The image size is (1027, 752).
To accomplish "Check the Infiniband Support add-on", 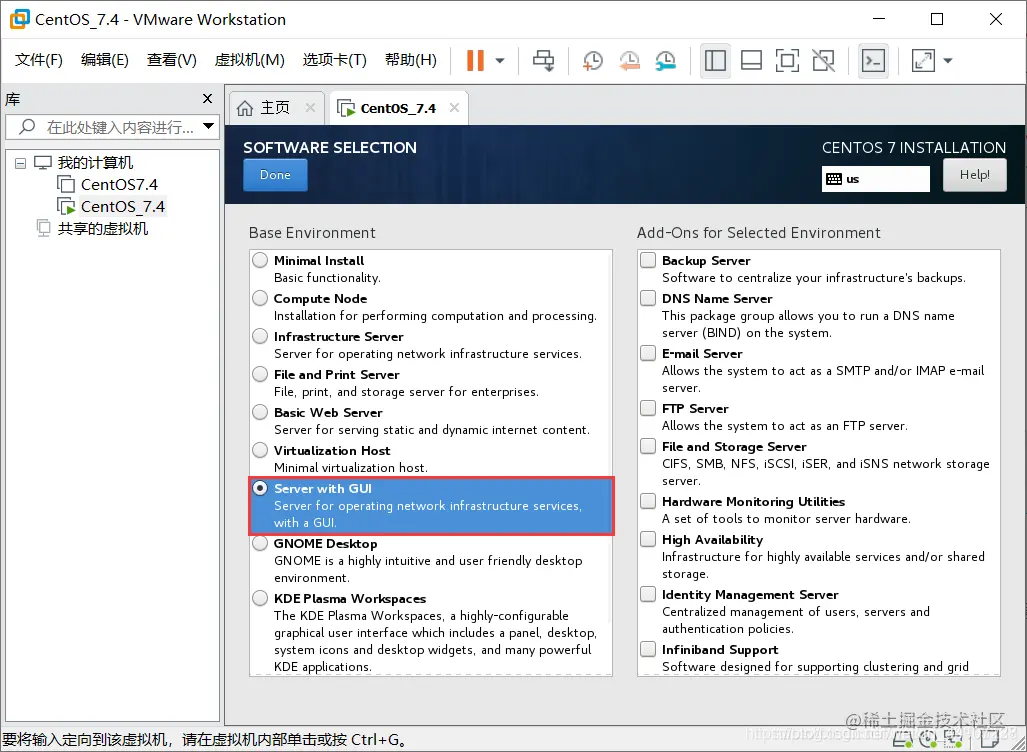I will 648,649.
